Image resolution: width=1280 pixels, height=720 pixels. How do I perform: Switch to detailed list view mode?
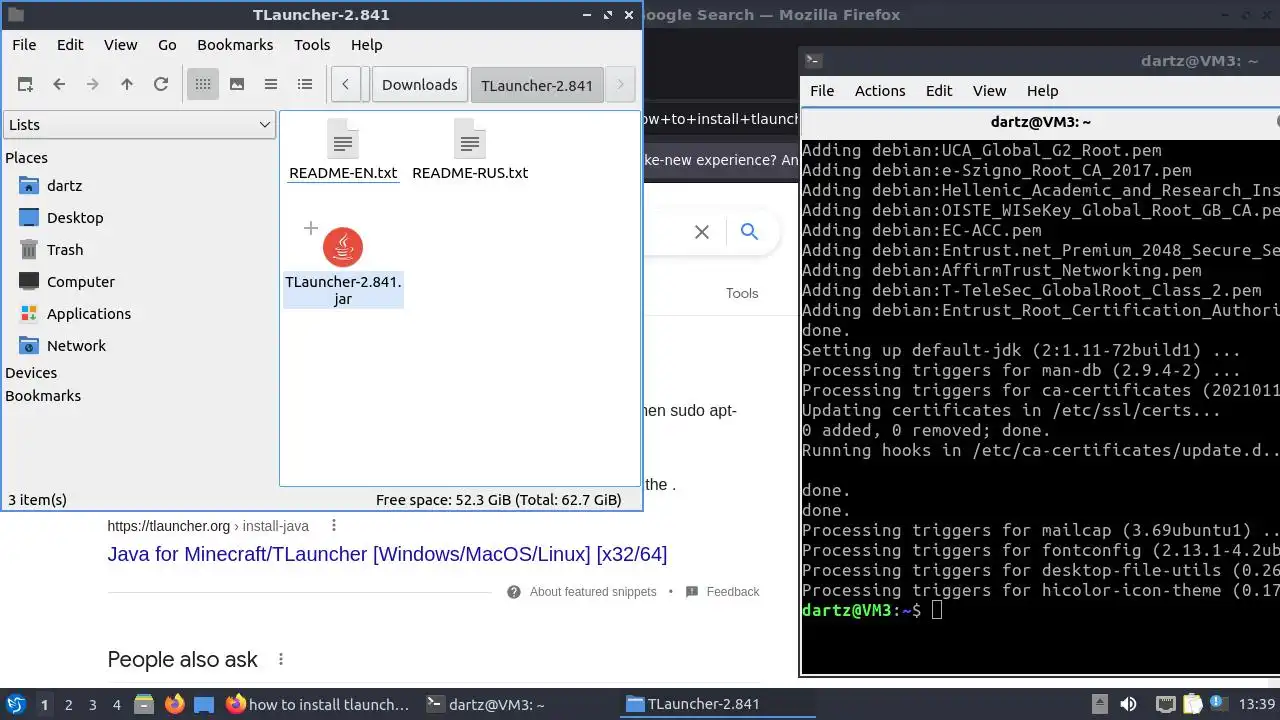pos(305,85)
